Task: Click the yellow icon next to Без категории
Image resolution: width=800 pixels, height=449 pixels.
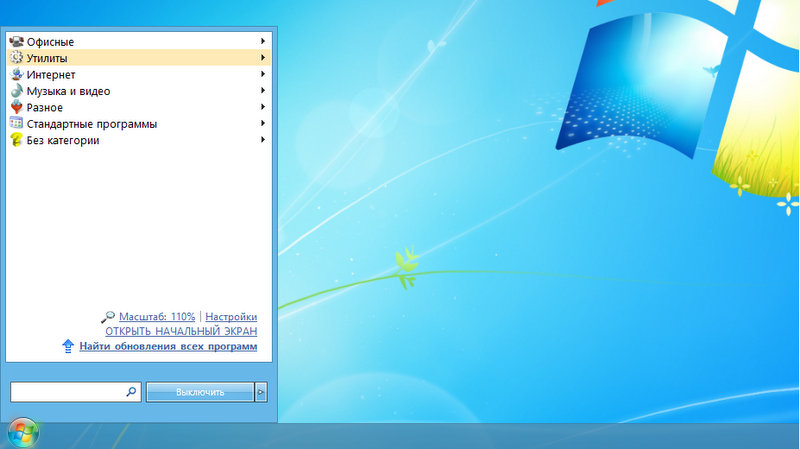Action: point(16,140)
